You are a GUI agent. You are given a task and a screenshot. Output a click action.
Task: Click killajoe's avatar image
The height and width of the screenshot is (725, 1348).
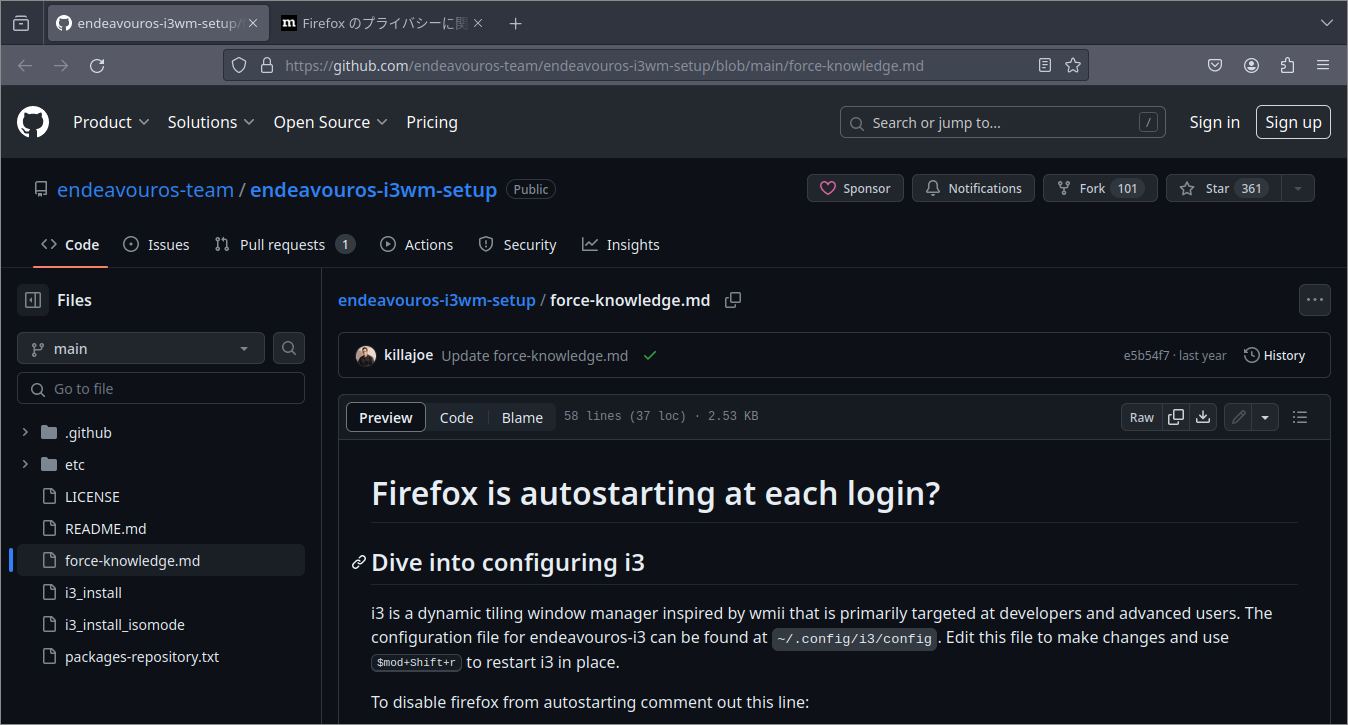point(366,355)
